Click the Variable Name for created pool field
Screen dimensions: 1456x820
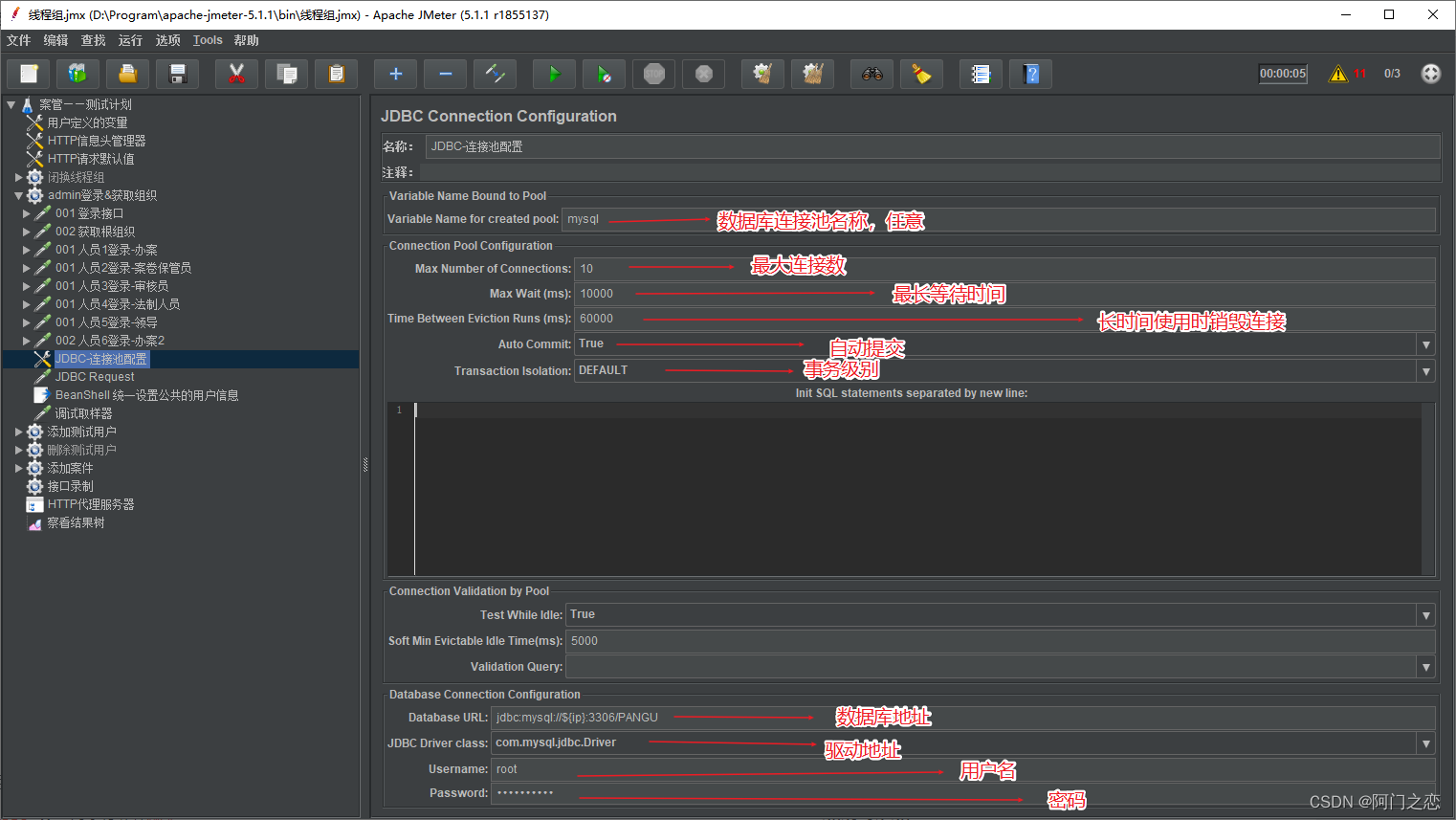[999, 219]
